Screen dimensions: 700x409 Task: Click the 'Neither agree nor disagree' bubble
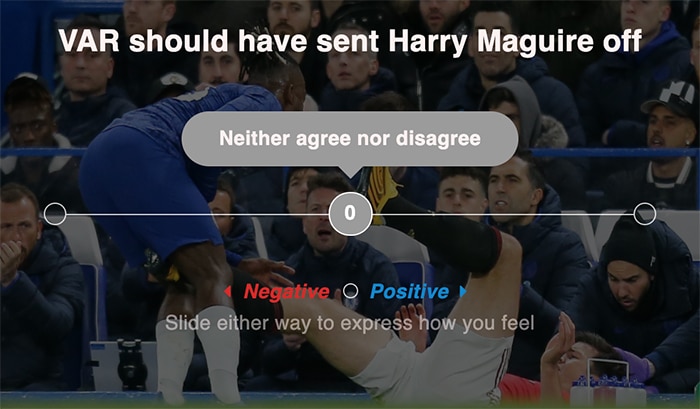coord(350,139)
